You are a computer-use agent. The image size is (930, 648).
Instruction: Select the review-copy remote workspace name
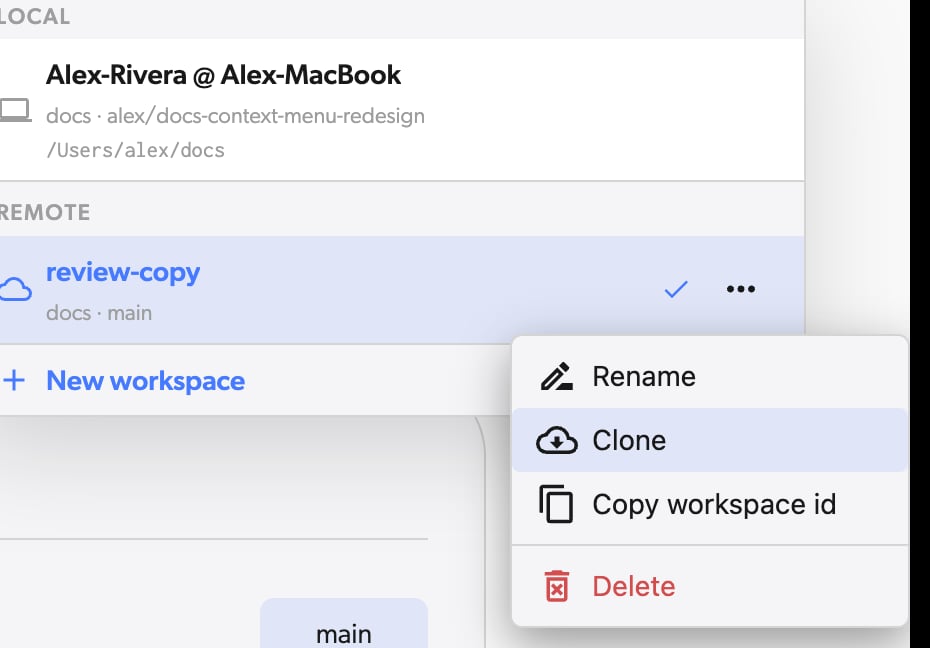[123, 273]
